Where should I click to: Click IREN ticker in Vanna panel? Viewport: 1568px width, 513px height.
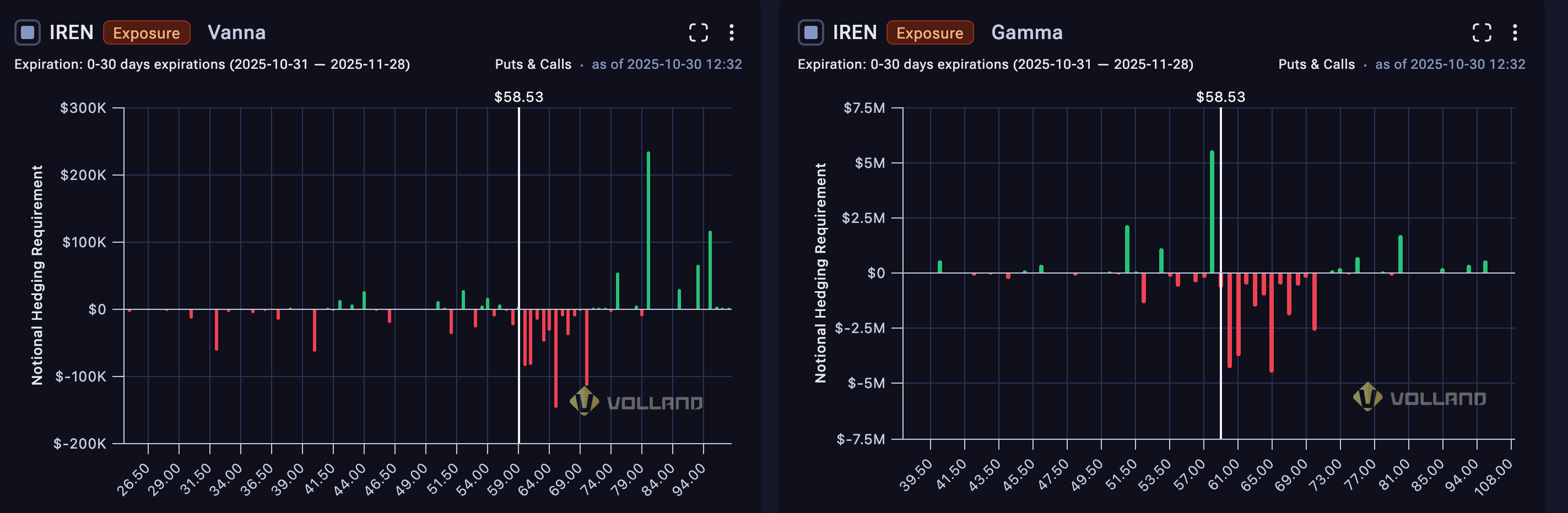71,32
